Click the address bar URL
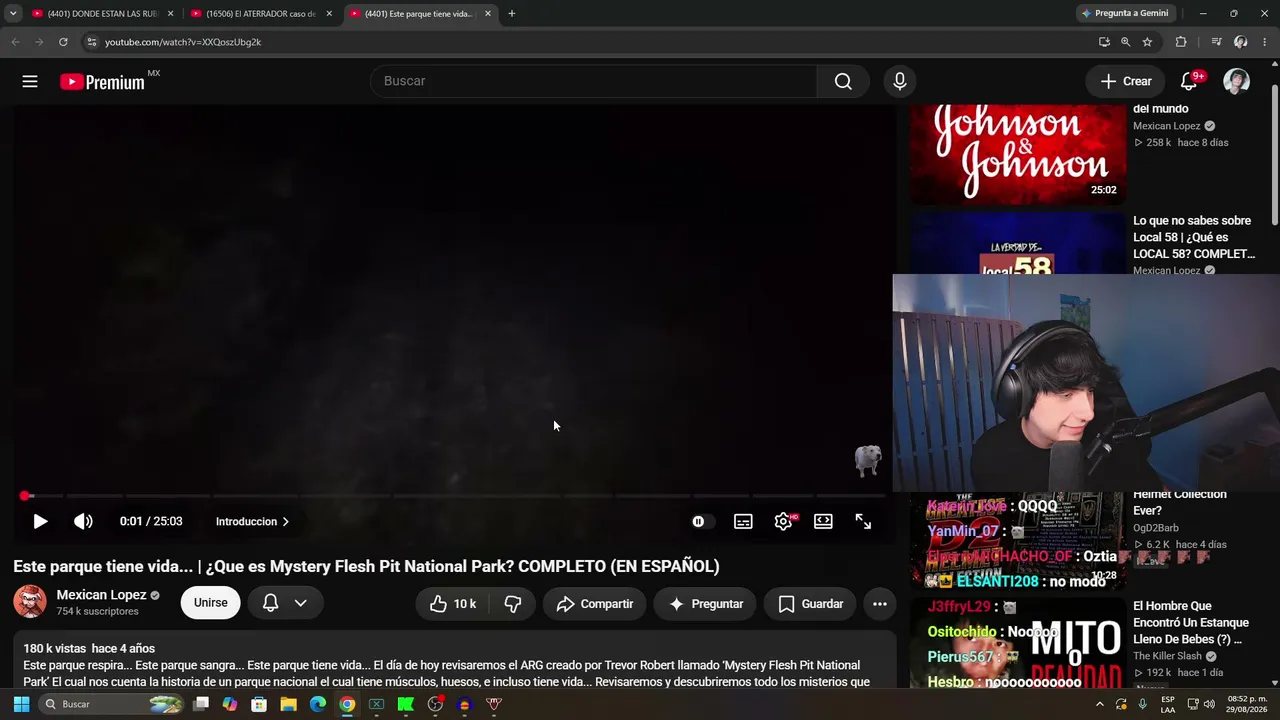 click(183, 42)
